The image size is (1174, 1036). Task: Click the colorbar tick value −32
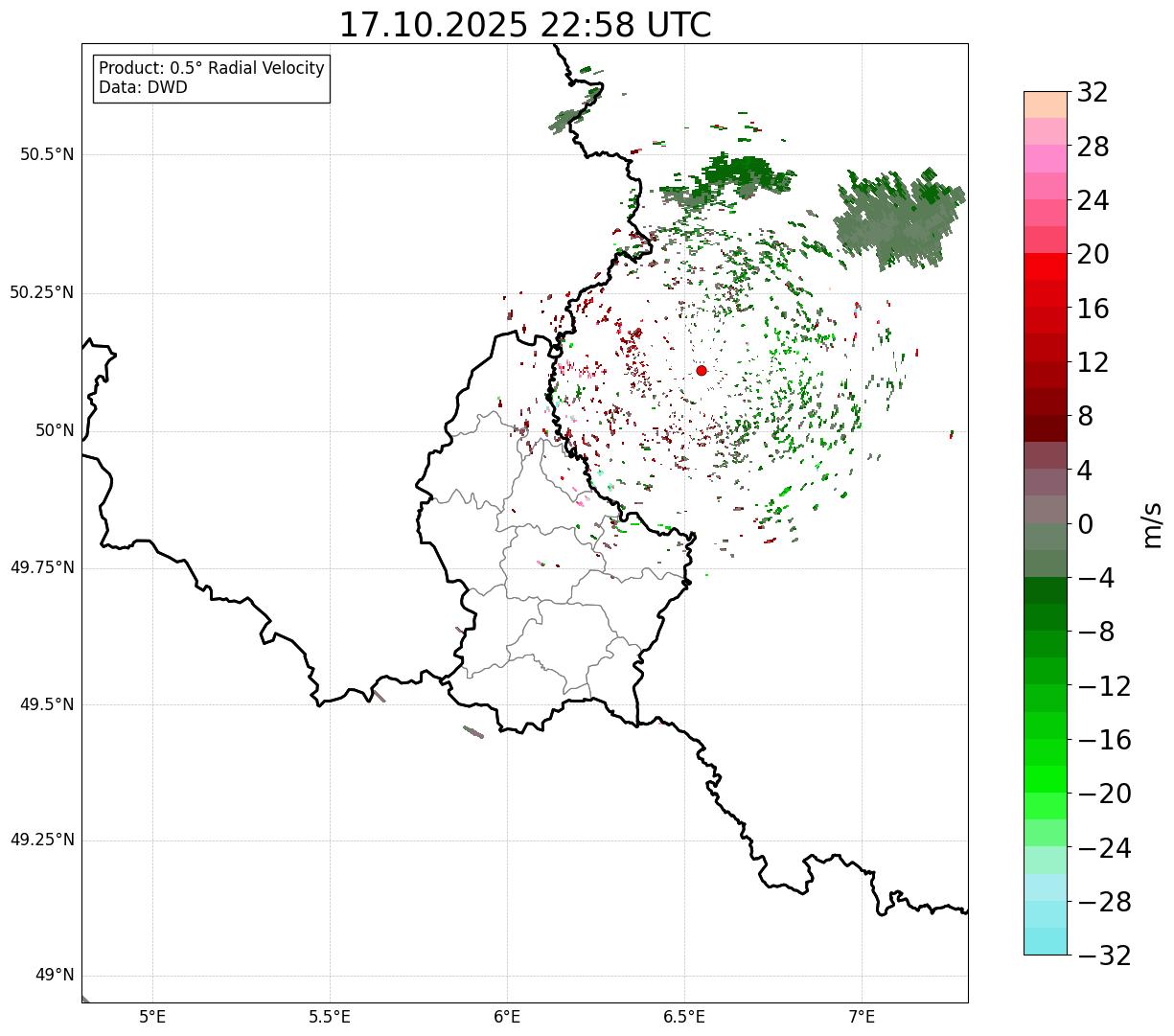[x=1104, y=955]
